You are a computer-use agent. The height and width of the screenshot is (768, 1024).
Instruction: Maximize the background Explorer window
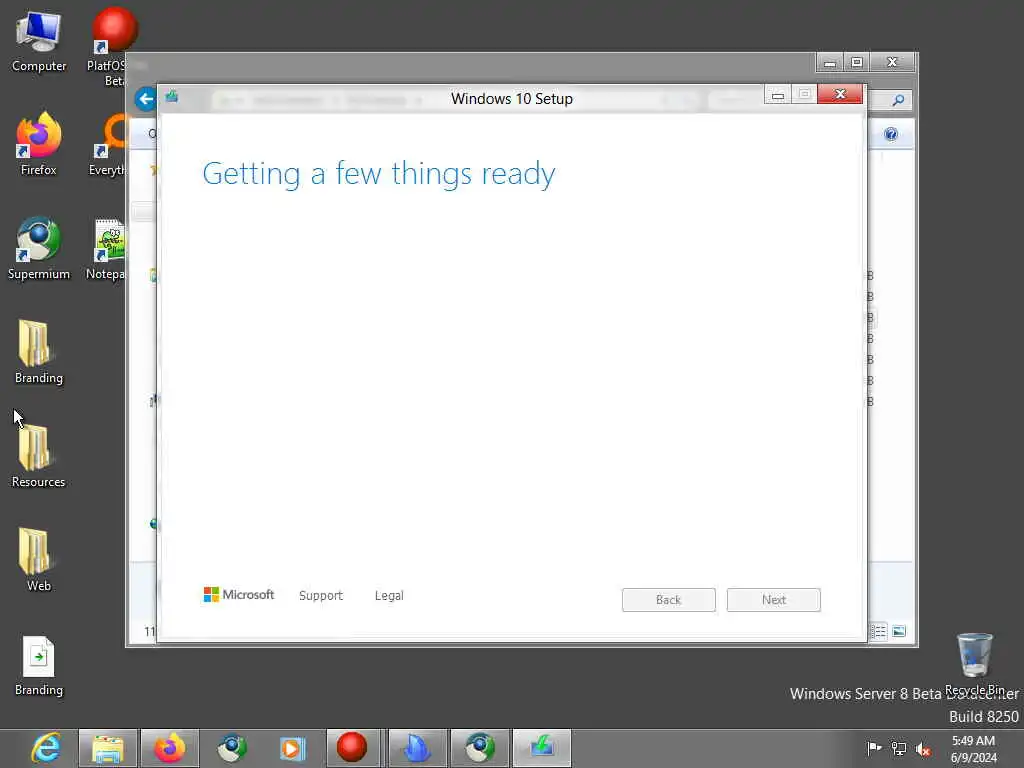click(x=857, y=63)
